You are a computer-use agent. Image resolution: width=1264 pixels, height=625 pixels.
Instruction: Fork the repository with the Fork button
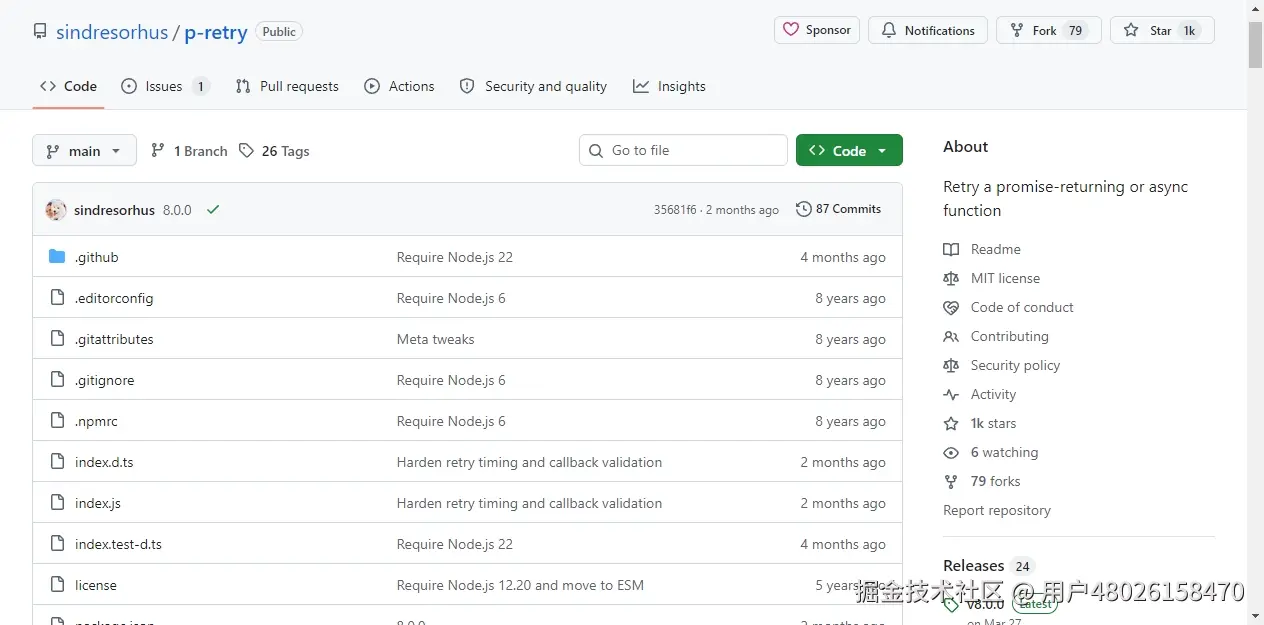1049,30
